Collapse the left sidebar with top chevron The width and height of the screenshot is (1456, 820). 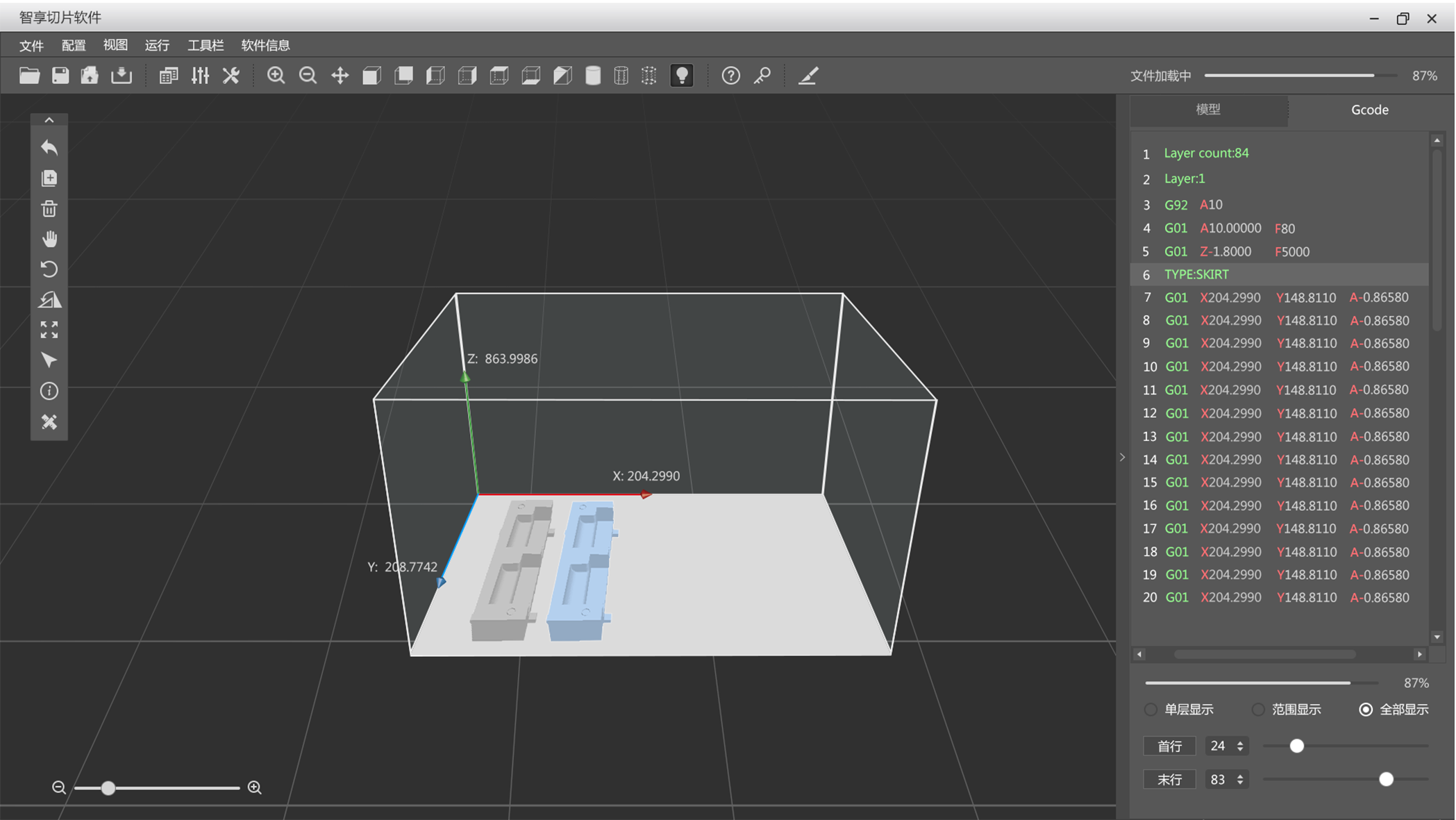tap(49, 120)
